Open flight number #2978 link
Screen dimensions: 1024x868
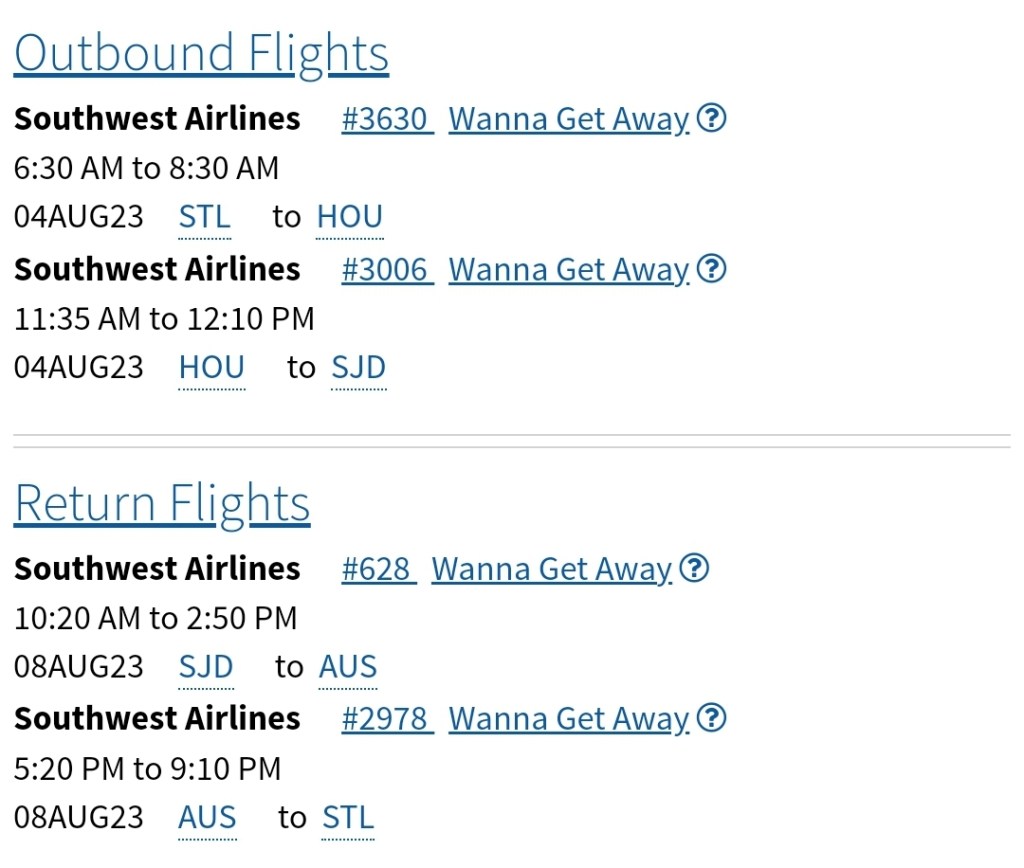(387, 719)
